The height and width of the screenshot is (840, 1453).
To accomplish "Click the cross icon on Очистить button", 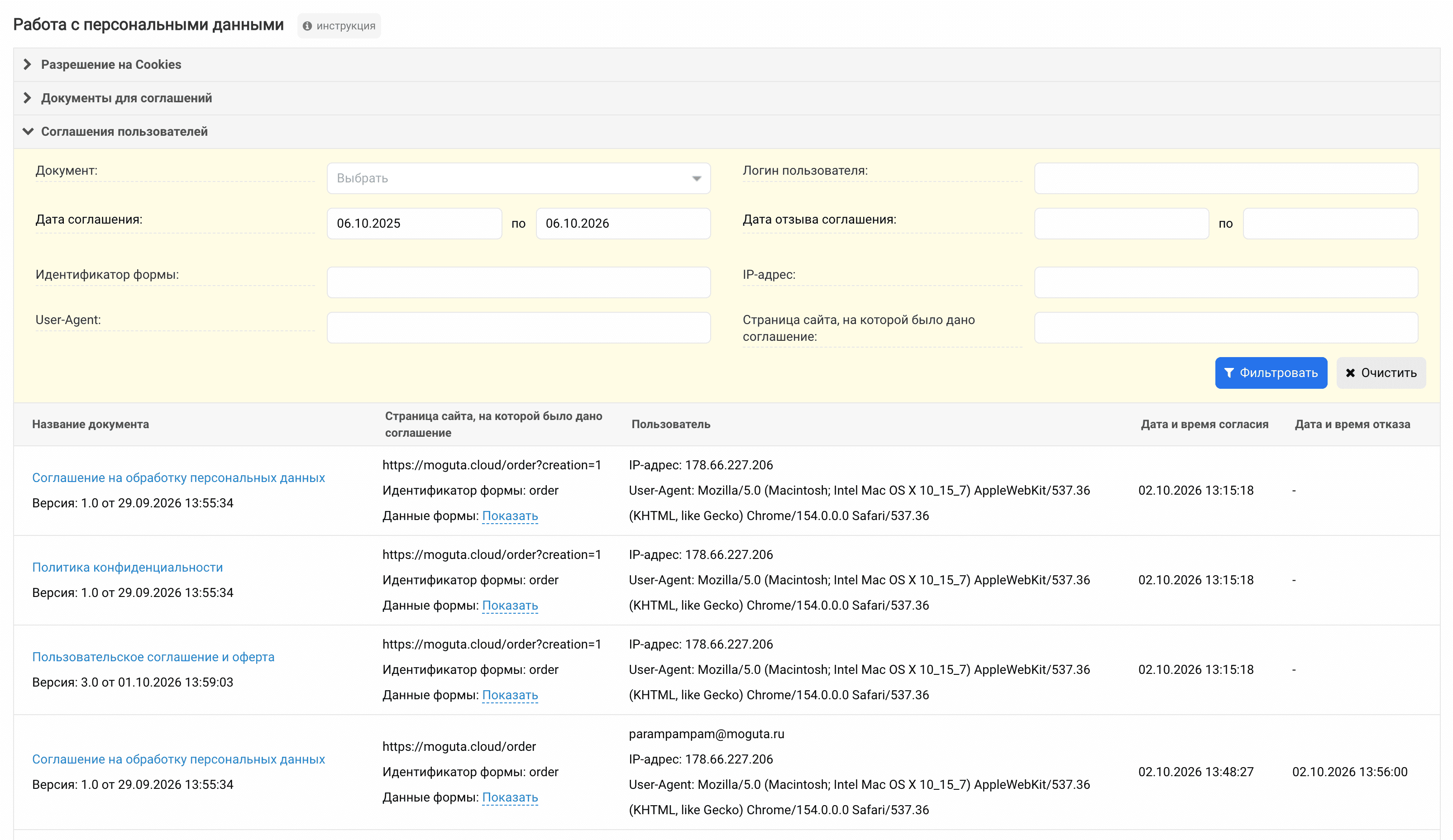I will tap(1350, 373).
